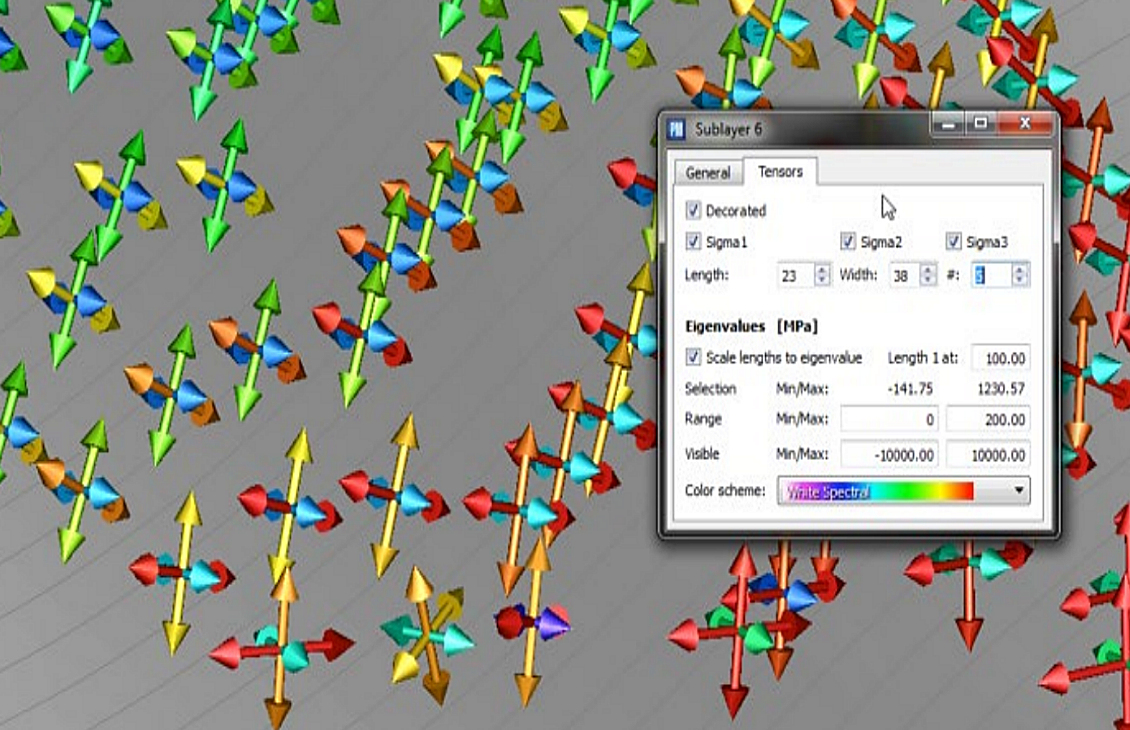Increase Length value with the up arrow
Screen dimensions: 1130x730
(822, 269)
